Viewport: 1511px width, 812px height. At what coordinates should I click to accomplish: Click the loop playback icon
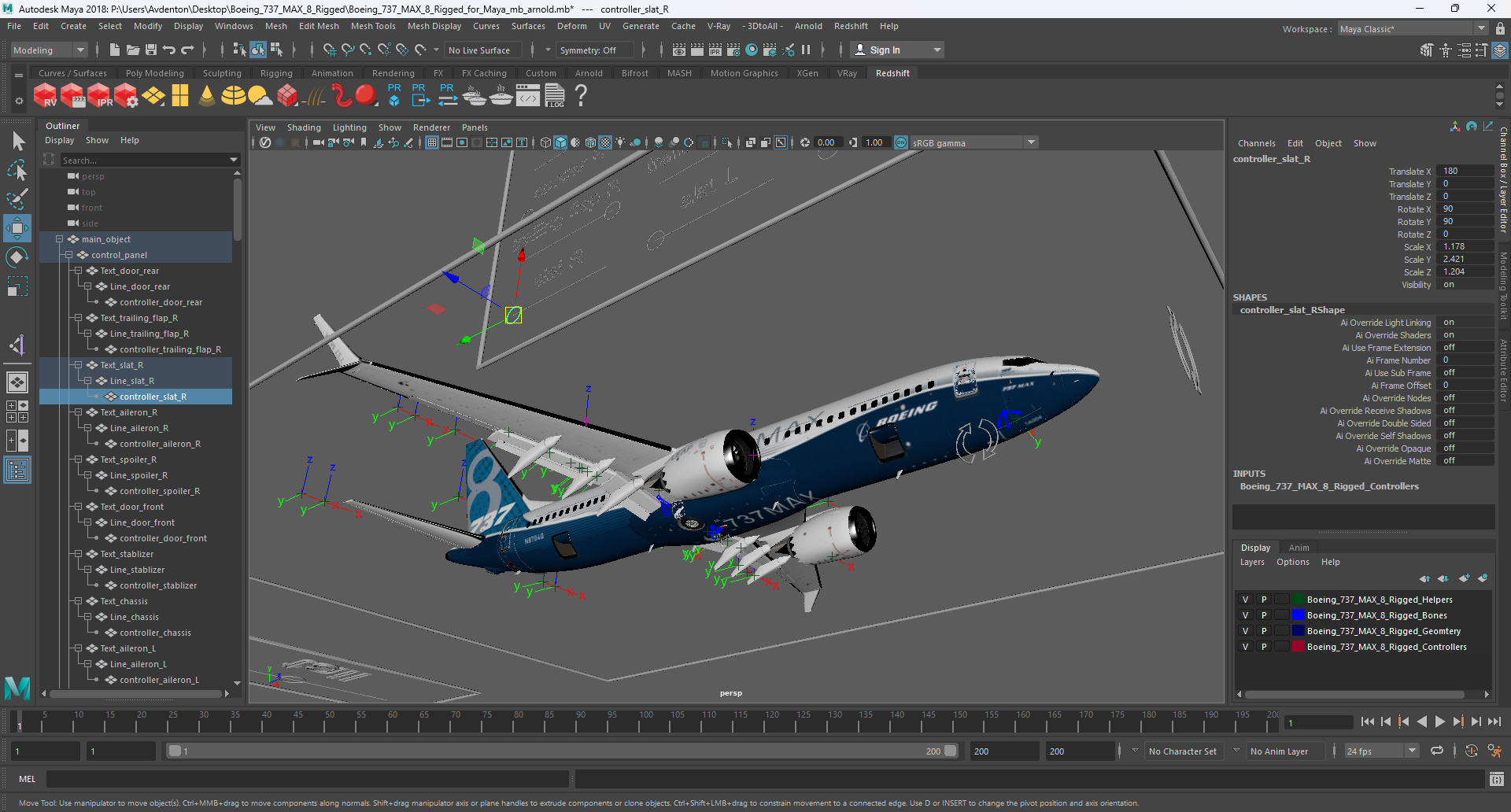pos(1437,751)
